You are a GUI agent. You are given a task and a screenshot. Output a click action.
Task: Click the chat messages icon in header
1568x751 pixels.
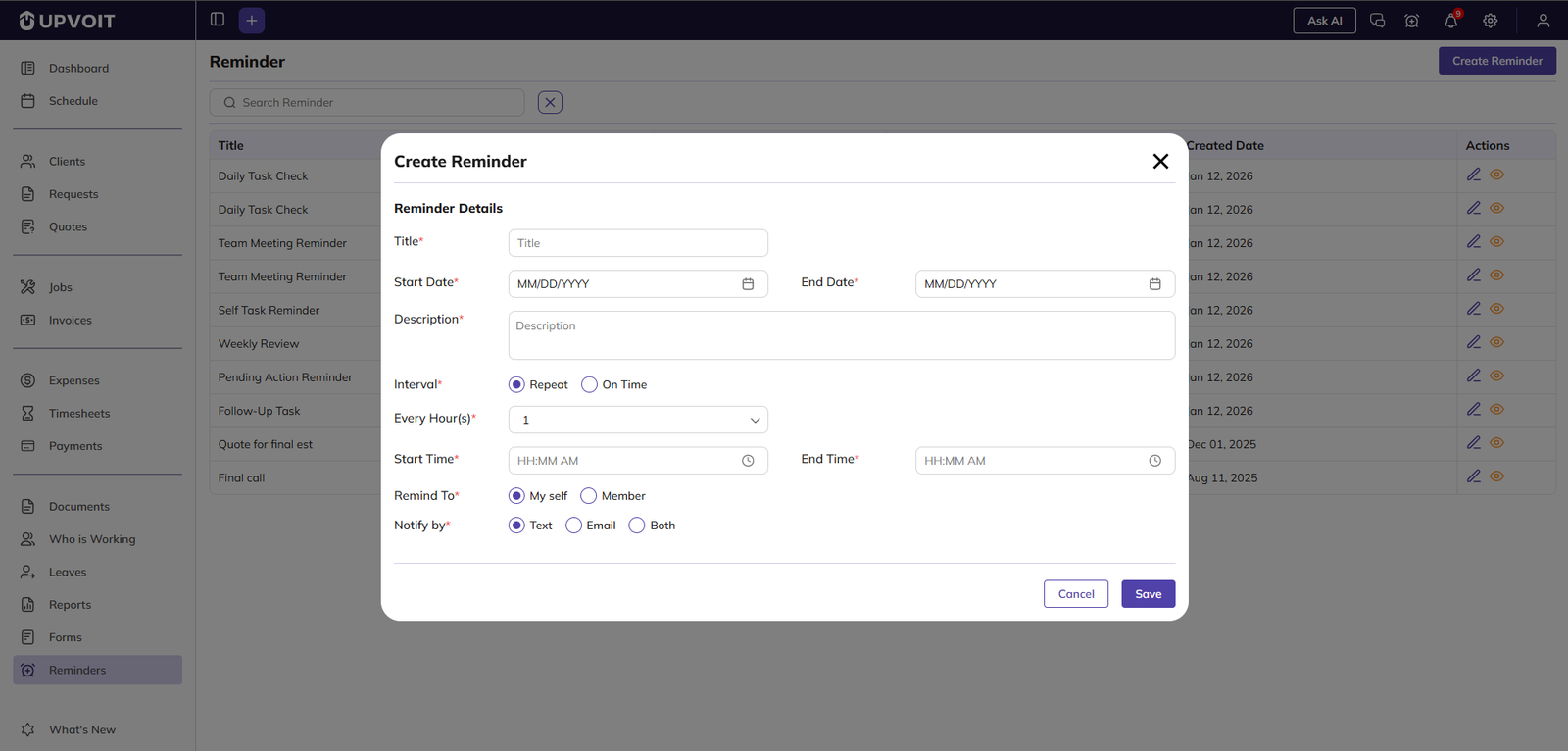point(1377,21)
